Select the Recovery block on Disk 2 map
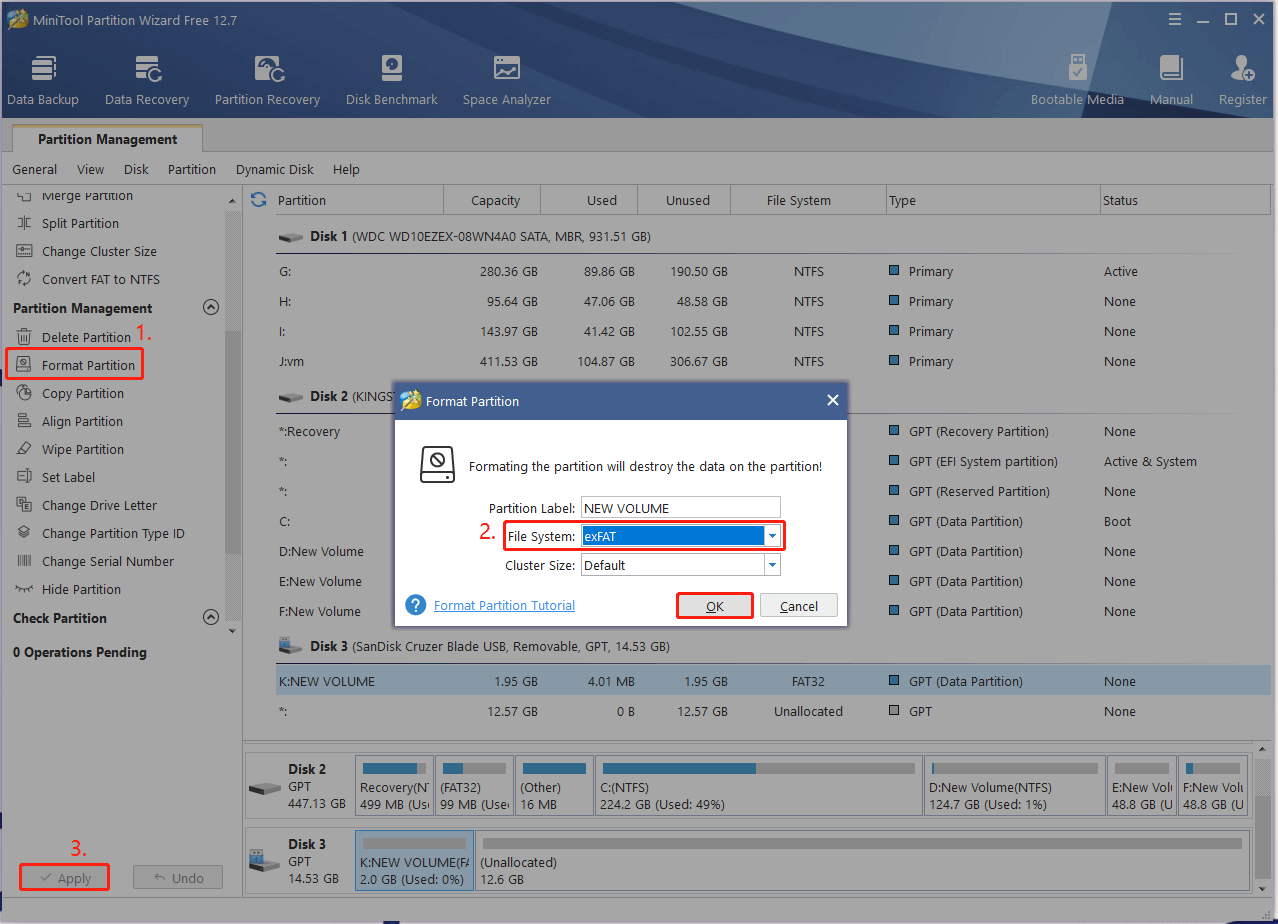Screen dimensions: 1278x924 coord(395,786)
